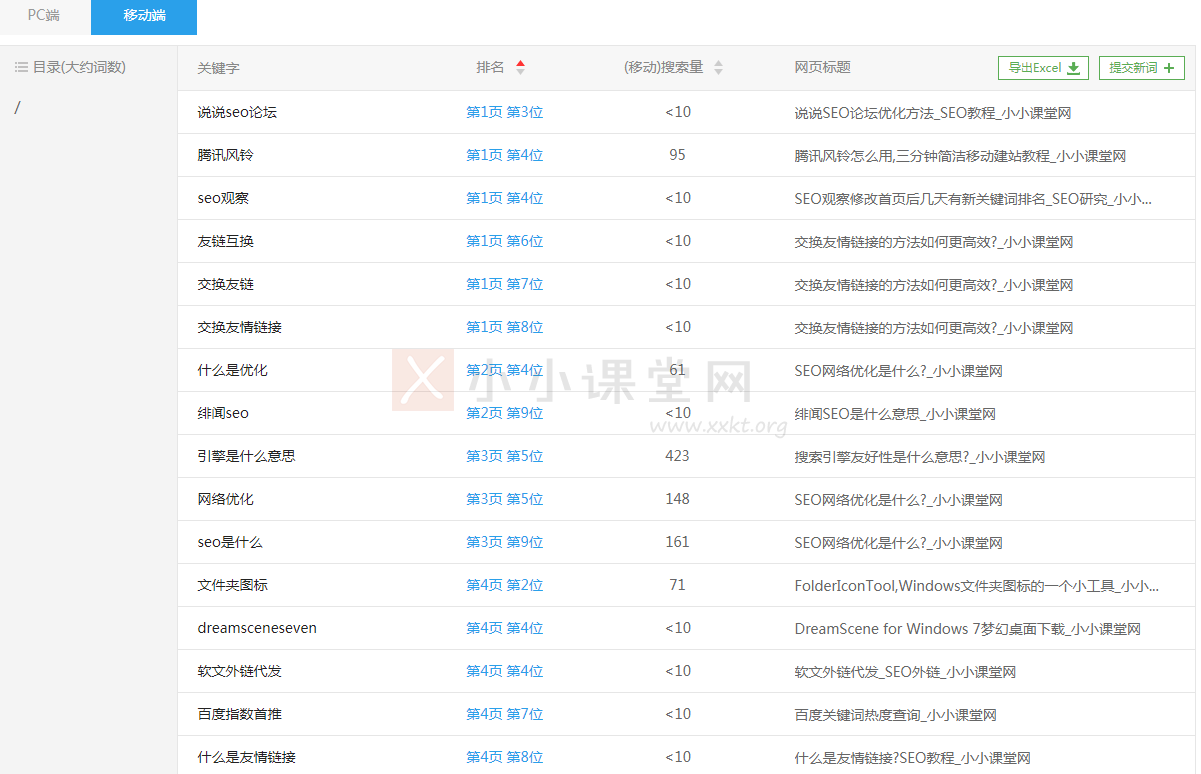Click search volume value 423
This screenshot has height=774, width=1201.
pyautogui.click(x=677, y=457)
